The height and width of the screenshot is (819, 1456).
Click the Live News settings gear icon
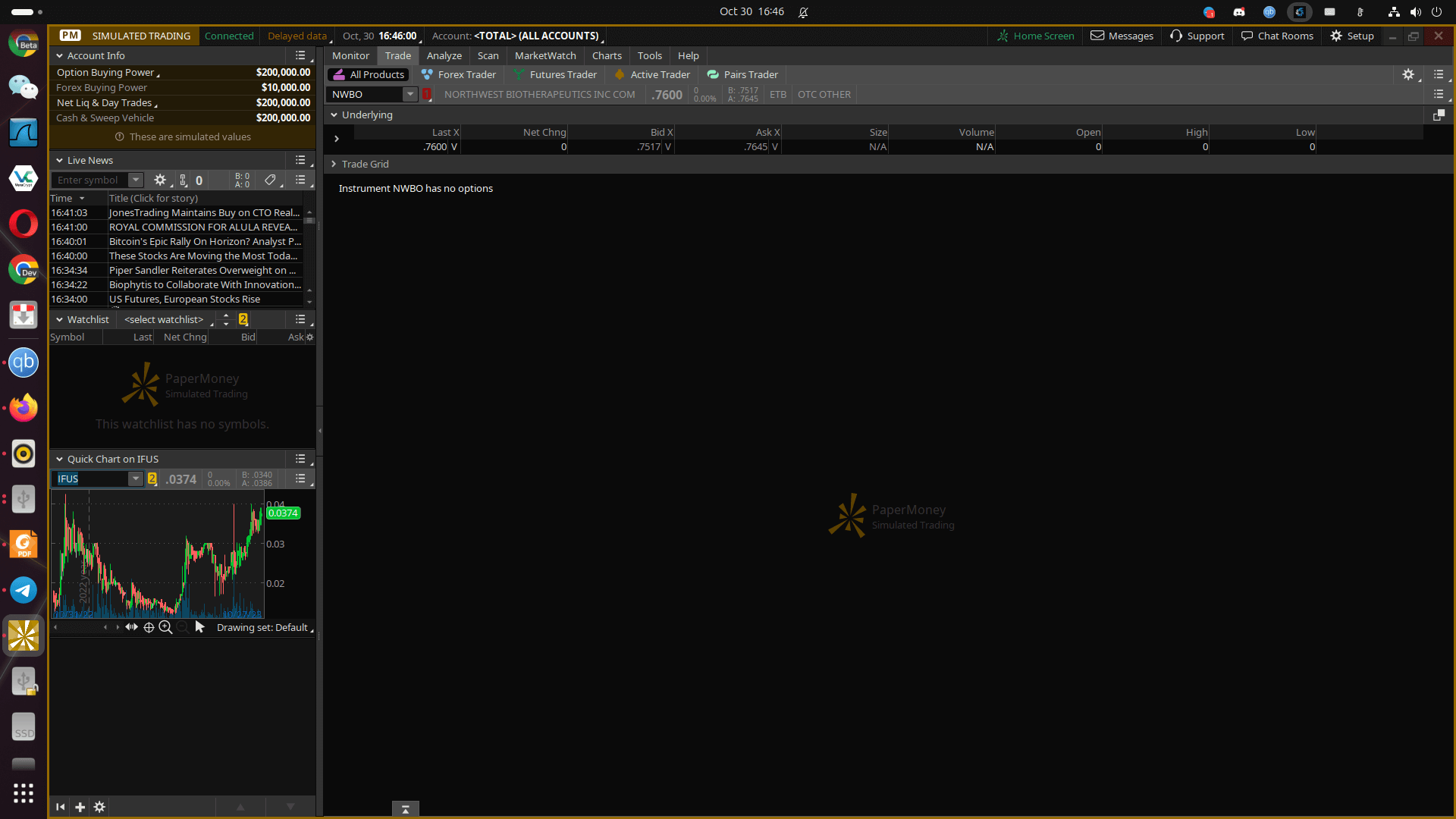(x=159, y=180)
